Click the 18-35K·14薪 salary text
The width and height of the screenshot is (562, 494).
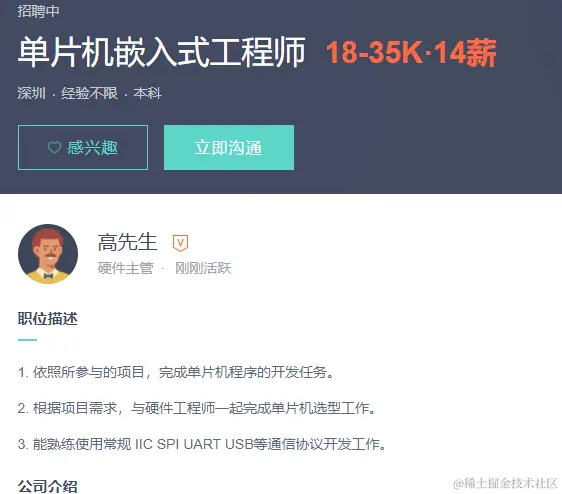click(411, 53)
